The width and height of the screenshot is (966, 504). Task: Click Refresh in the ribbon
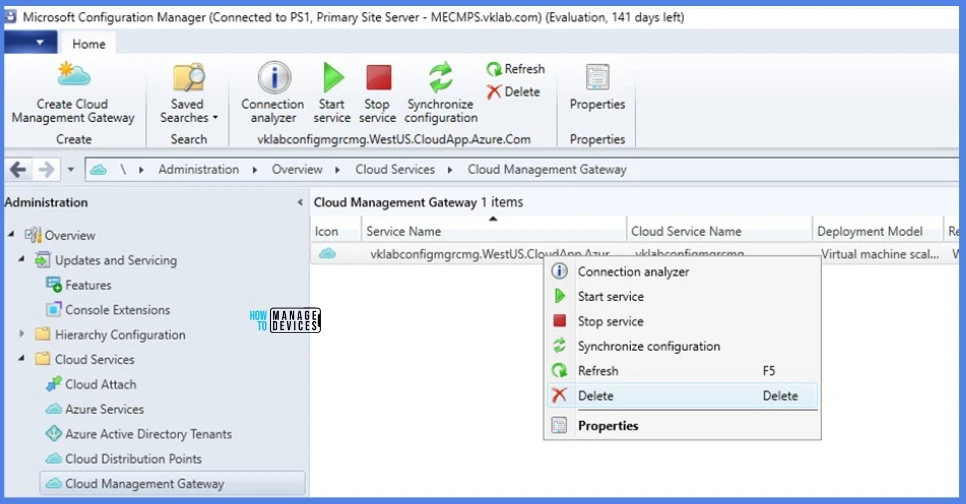pos(516,69)
